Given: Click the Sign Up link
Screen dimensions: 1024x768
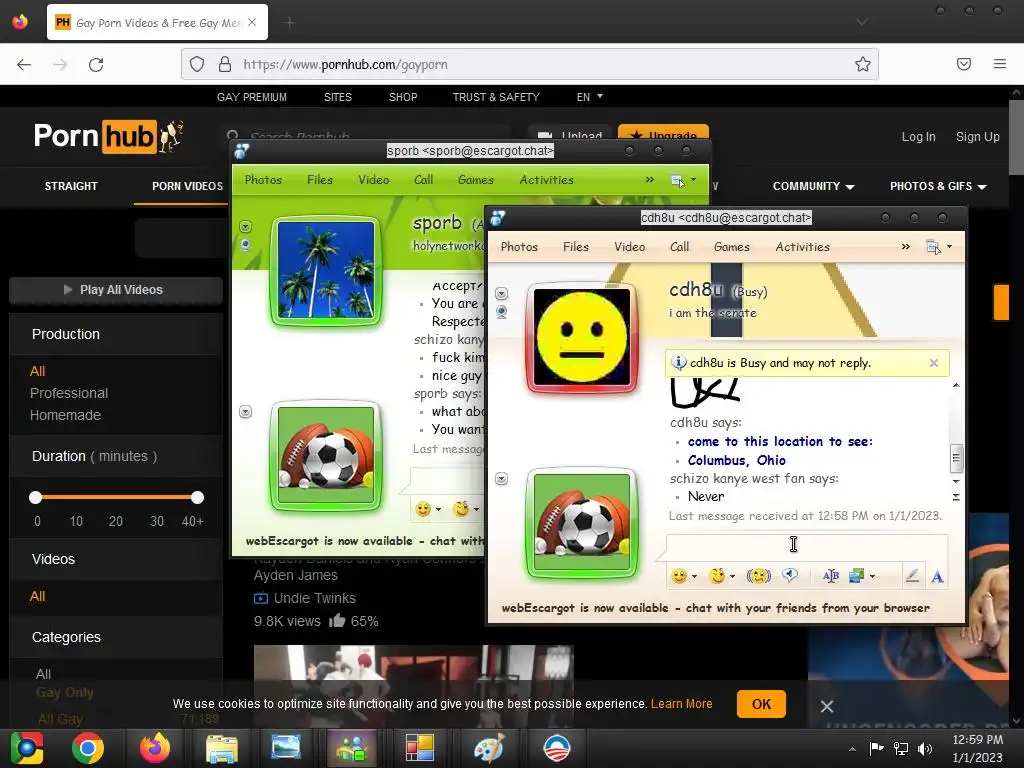Looking at the screenshot, I should click(978, 136).
